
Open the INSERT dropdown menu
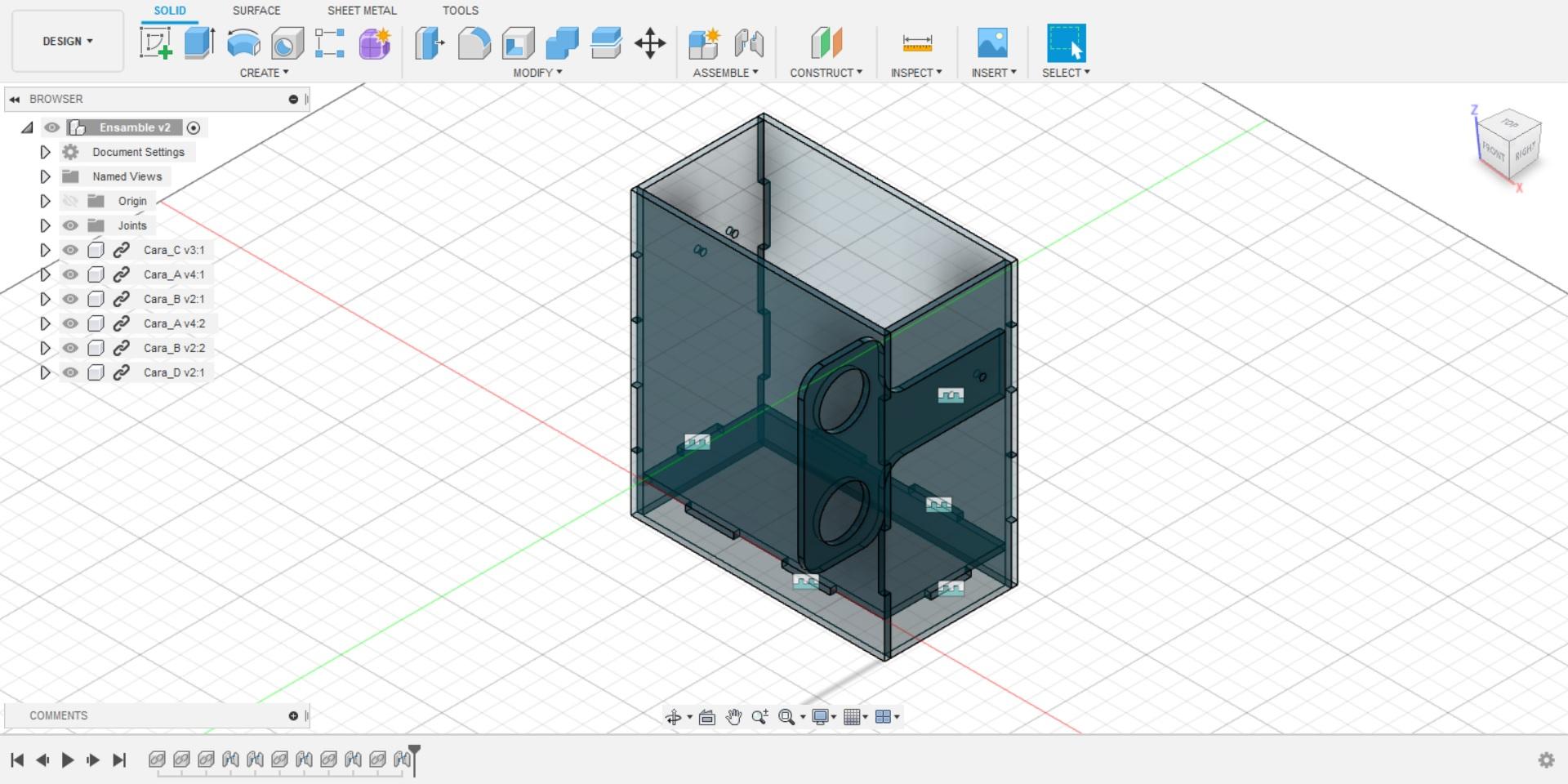point(994,73)
